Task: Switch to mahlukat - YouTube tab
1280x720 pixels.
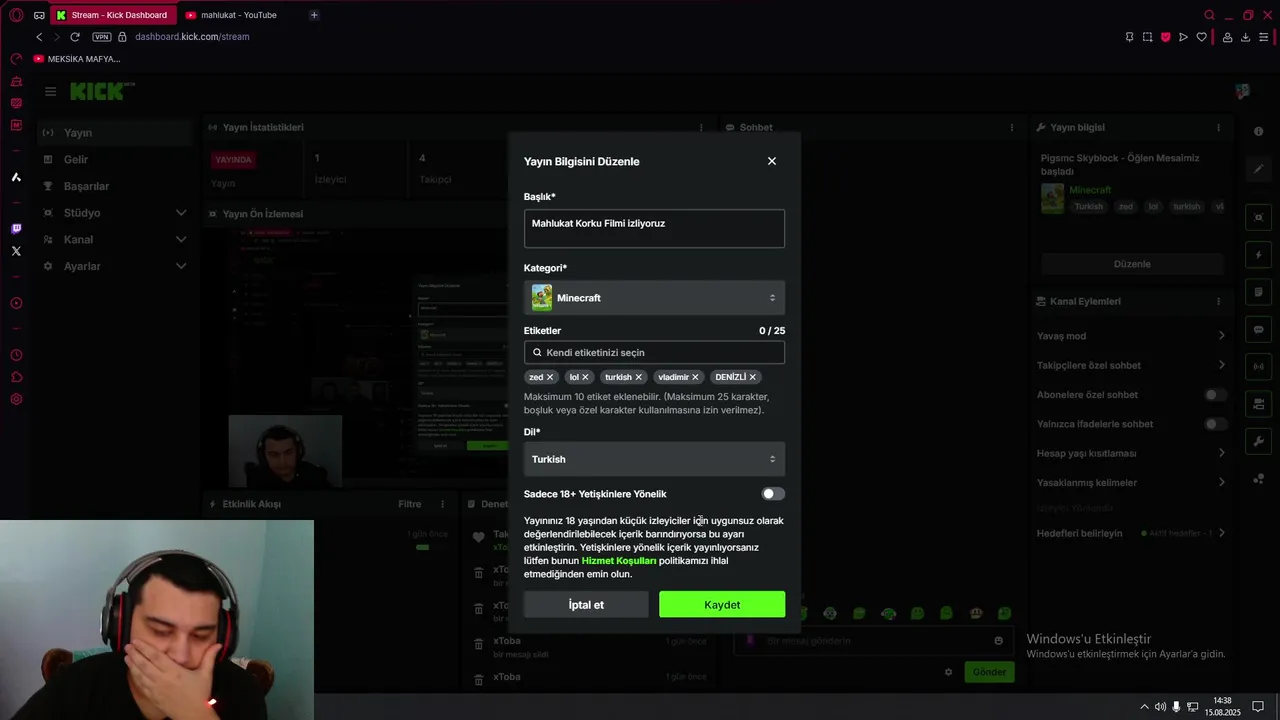Action: point(239,15)
